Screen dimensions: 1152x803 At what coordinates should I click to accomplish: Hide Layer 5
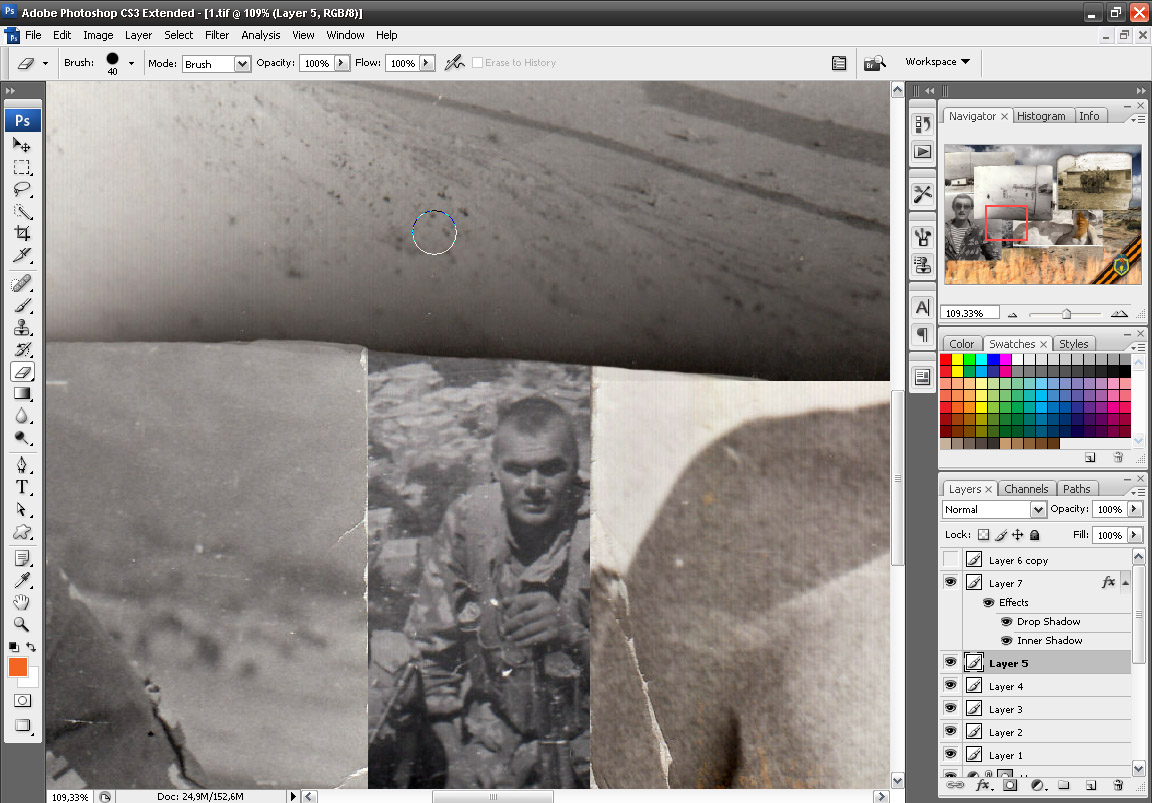click(951, 663)
